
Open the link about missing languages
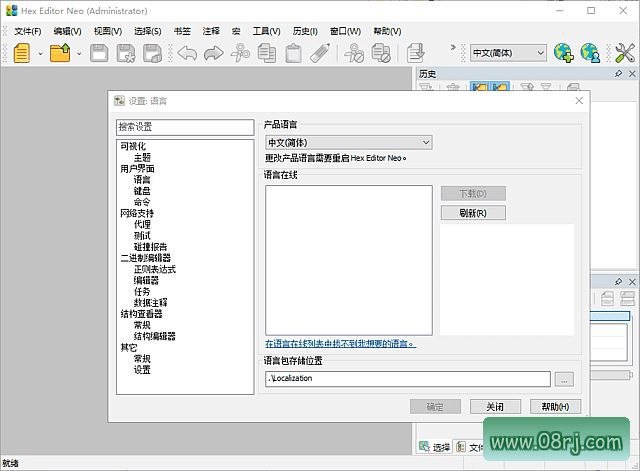tap(340, 344)
